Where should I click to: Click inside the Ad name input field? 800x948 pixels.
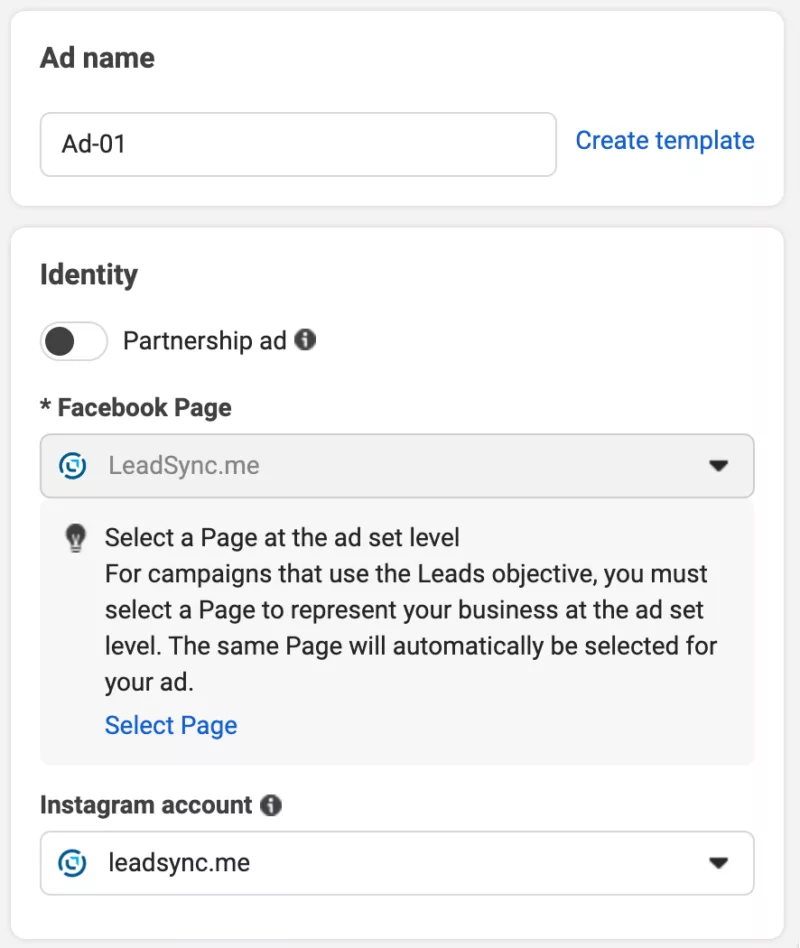coord(298,144)
